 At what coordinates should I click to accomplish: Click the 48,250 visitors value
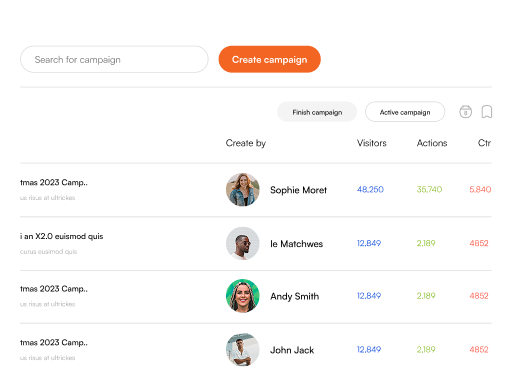tap(370, 190)
